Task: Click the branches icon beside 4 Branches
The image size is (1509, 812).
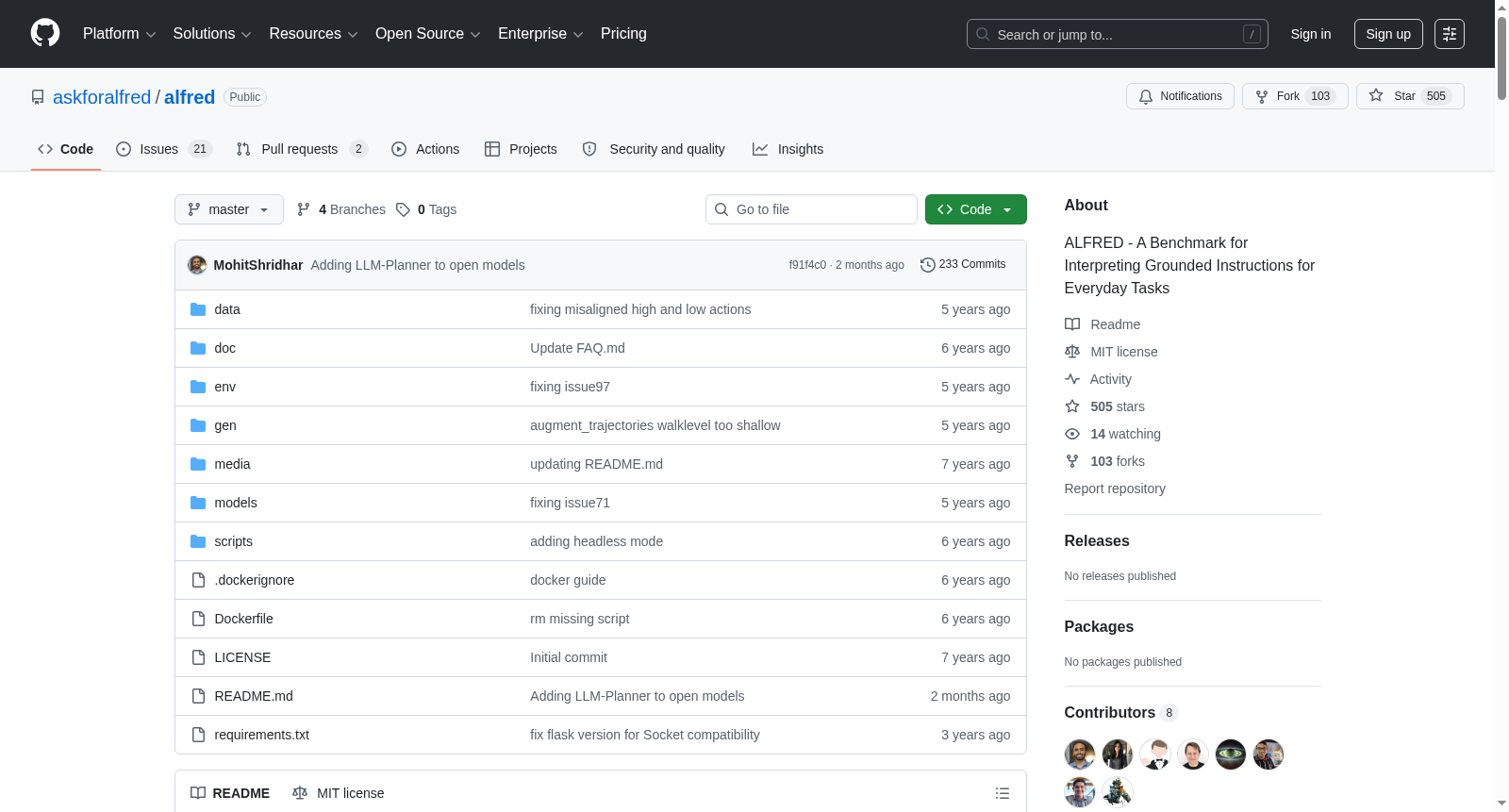Action: pyautogui.click(x=304, y=209)
